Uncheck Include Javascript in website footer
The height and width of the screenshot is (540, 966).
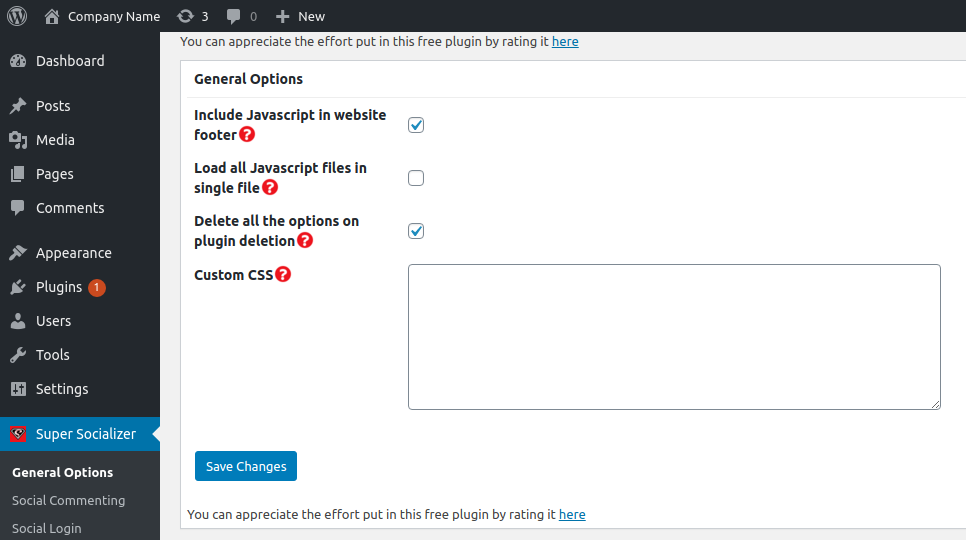point(416,125)
